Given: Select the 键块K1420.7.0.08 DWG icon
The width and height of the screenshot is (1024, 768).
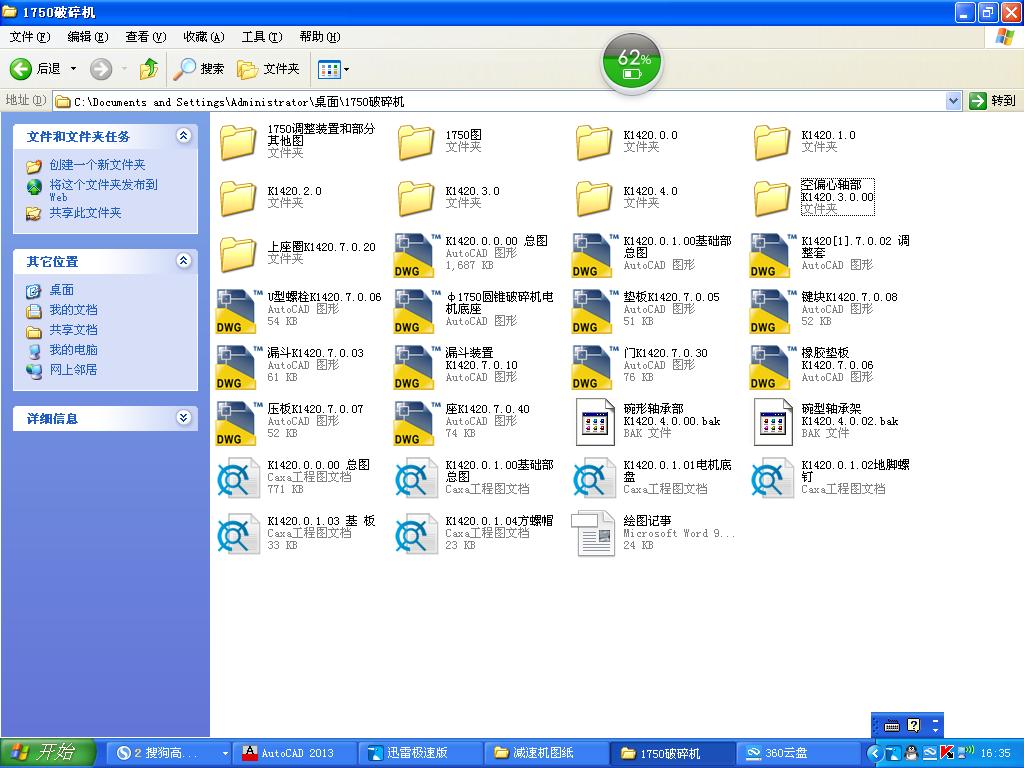Looking at the screenshot, I should pos(772,311).
